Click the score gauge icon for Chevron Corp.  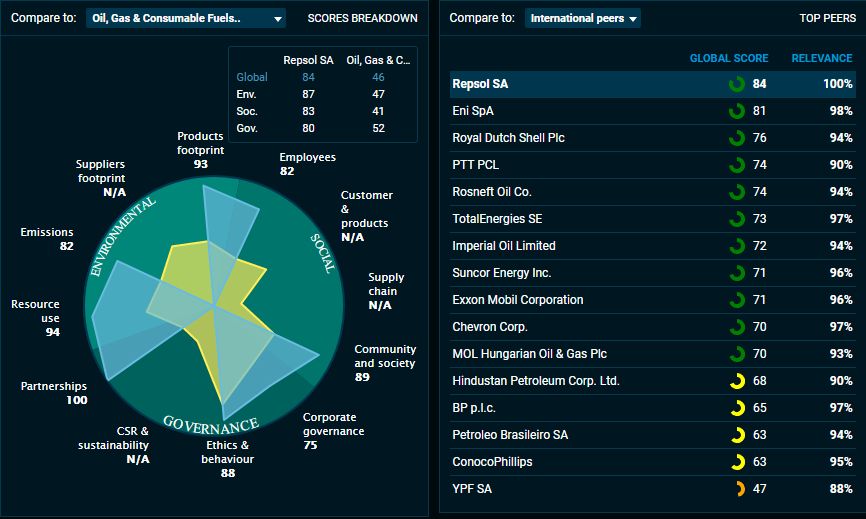click(x=737, y=327)
